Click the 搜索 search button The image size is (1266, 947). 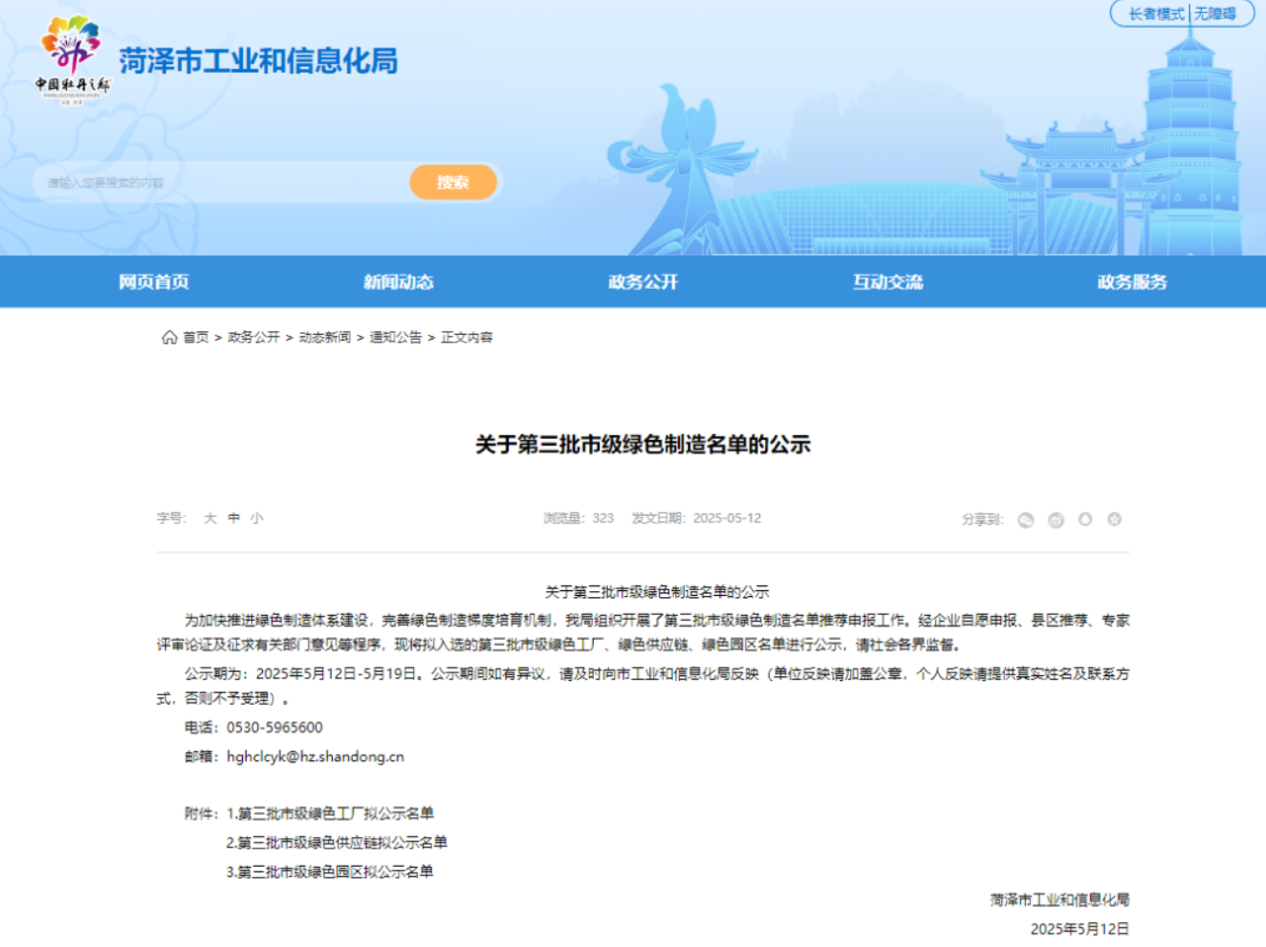pos(454,182)
